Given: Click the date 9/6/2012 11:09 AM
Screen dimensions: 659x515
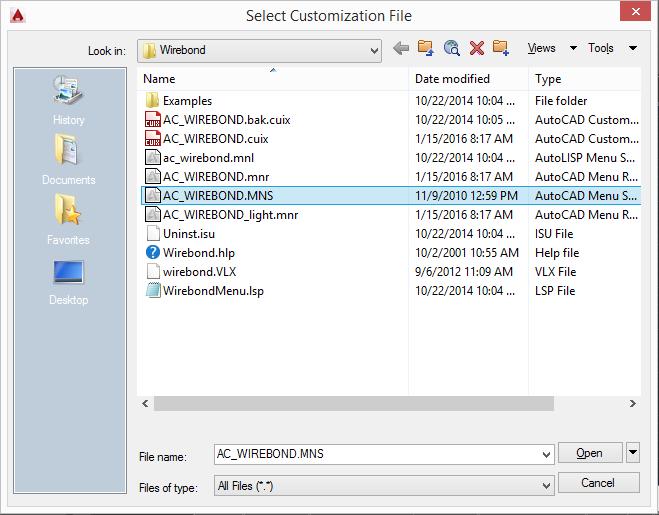Looking at the screenshot, I should 464,272.
